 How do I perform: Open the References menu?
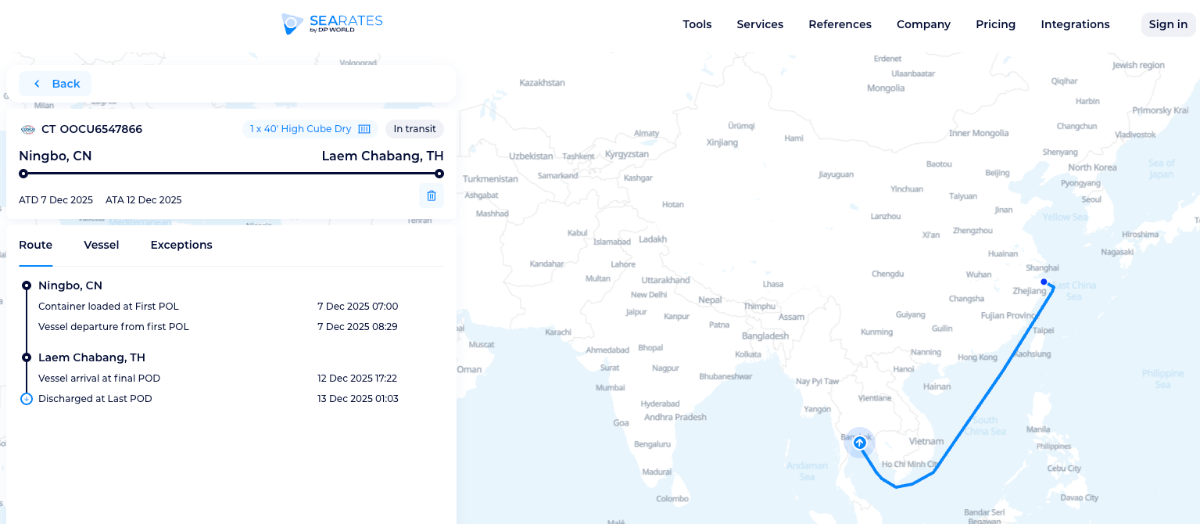(840, 24)
